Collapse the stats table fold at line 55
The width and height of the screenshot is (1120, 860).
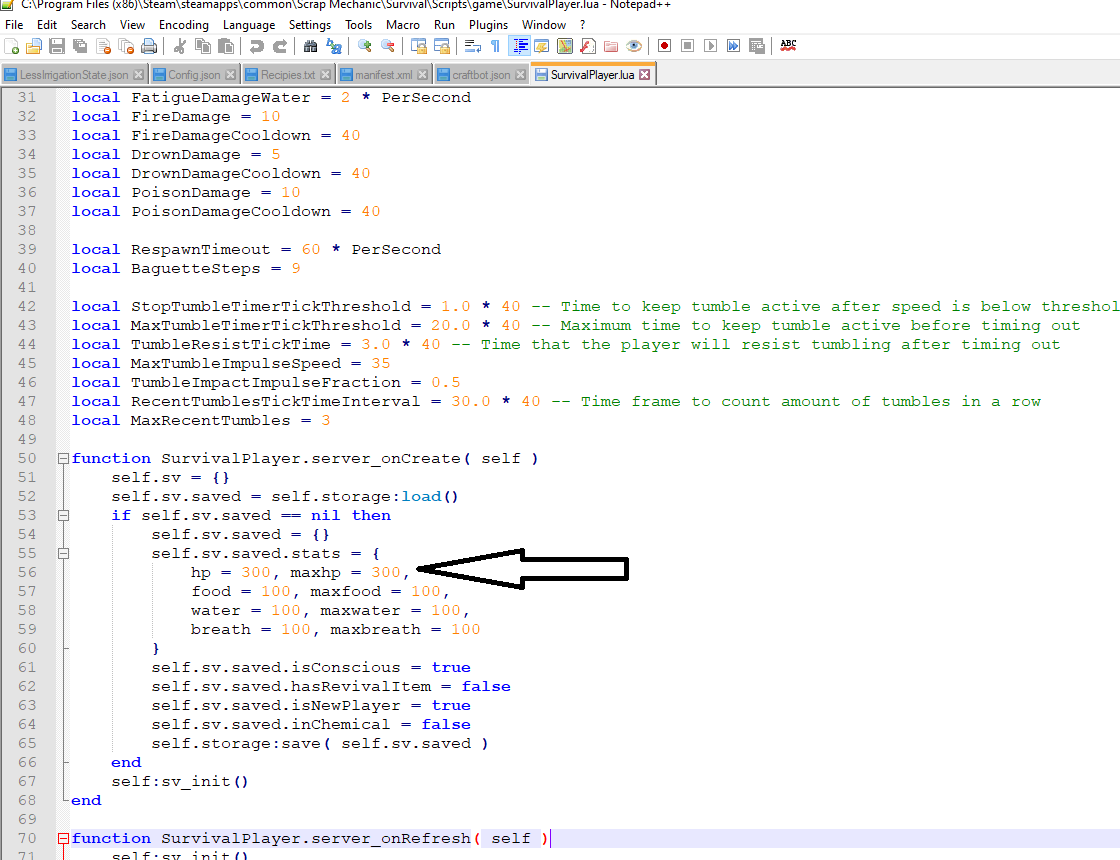pos(64,554)
